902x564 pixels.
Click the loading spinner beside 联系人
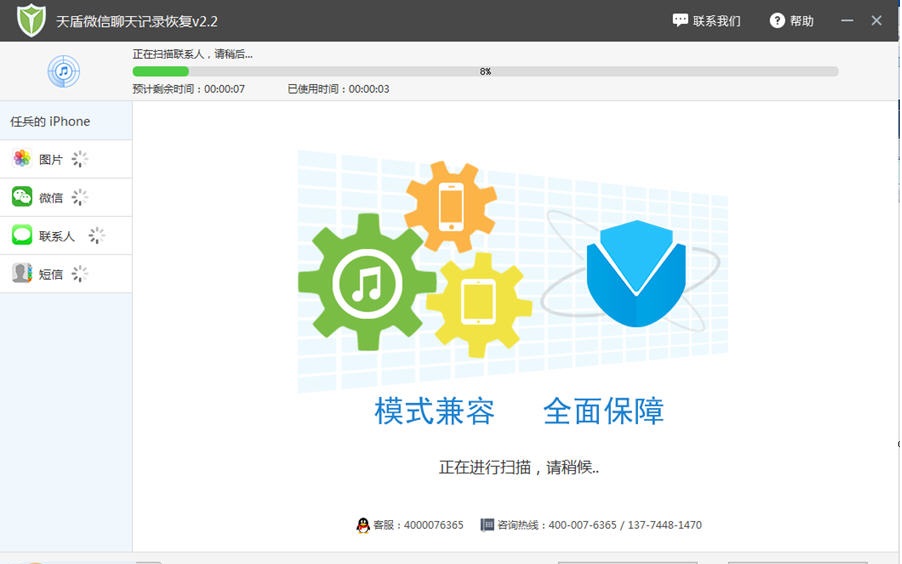tap(97, 235)
